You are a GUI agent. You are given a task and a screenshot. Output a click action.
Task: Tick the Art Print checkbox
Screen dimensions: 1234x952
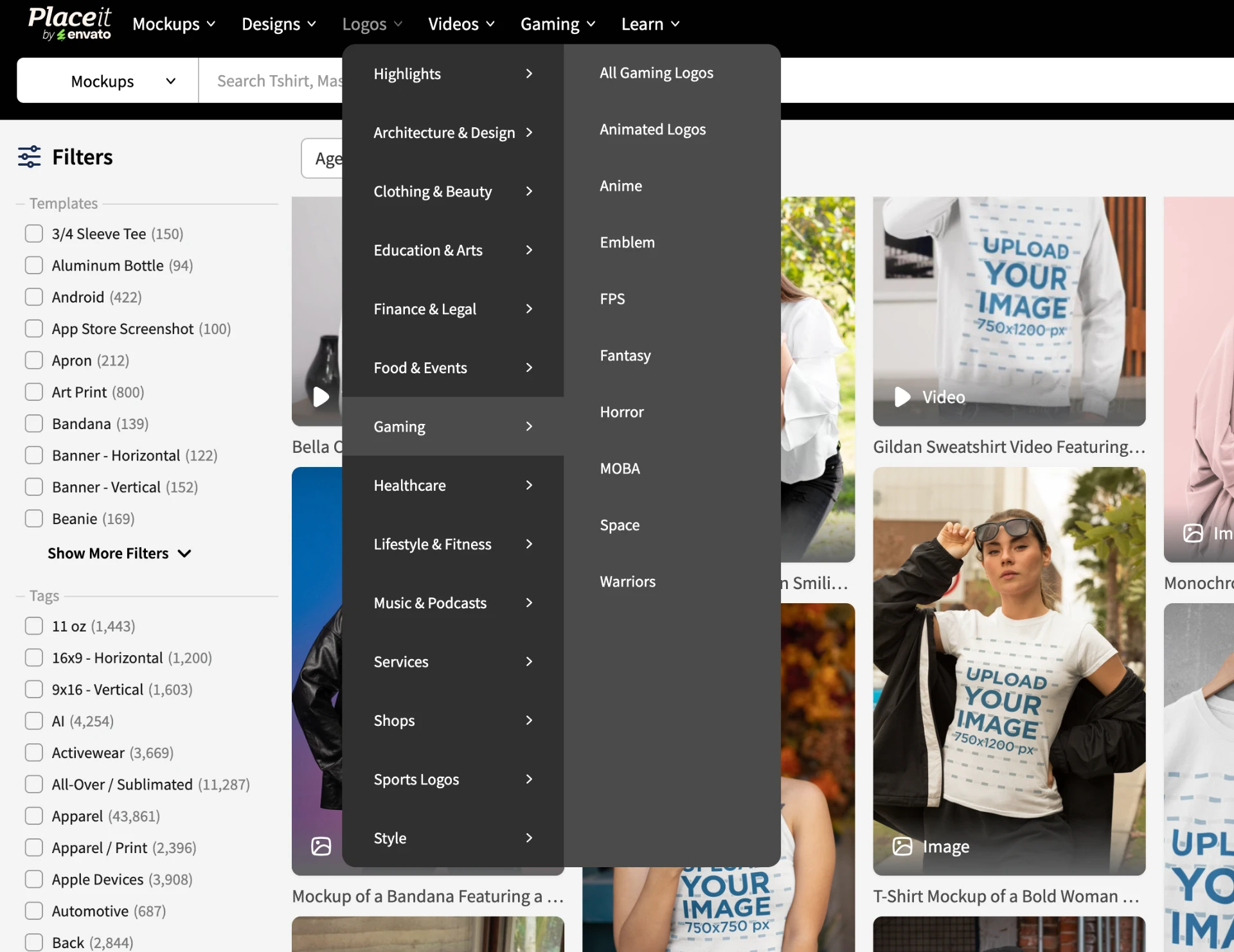coord(34,392)
